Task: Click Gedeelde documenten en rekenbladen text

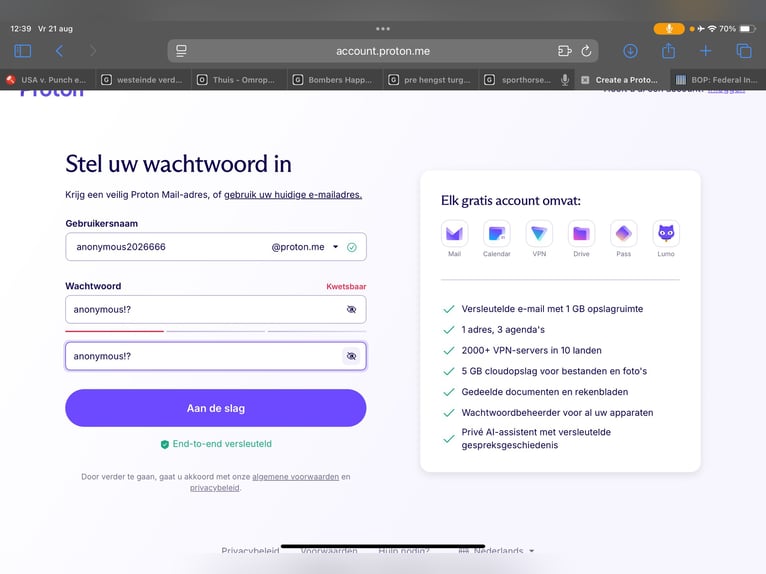Action: point(545,392)
